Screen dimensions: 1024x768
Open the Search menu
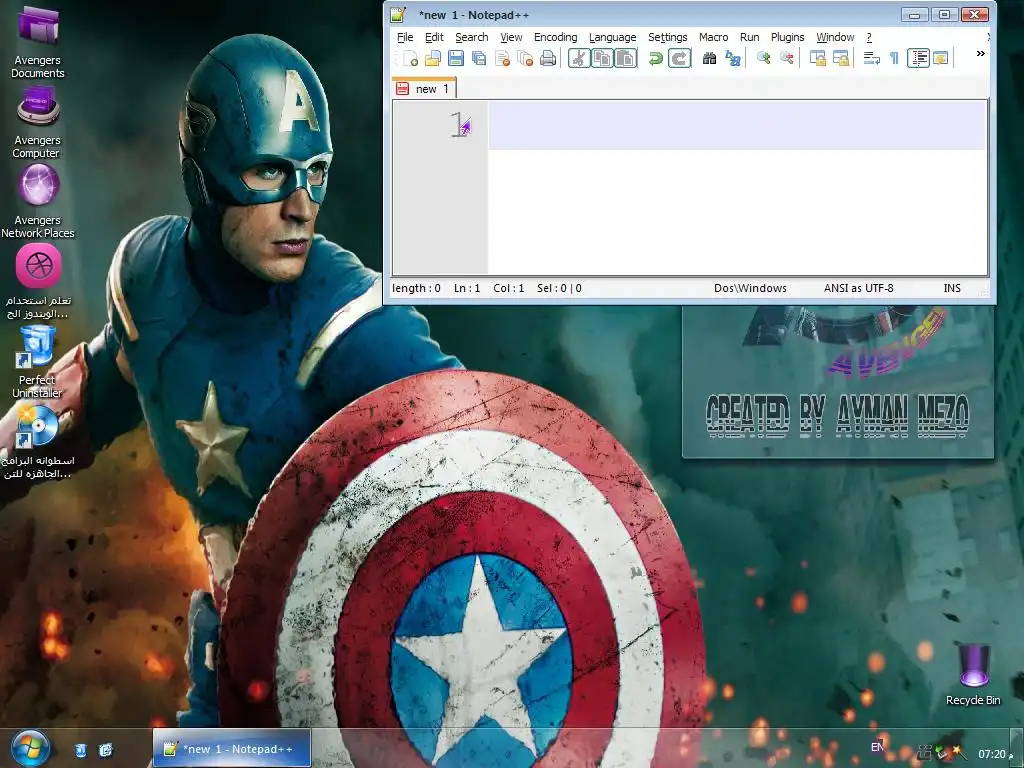472,37
